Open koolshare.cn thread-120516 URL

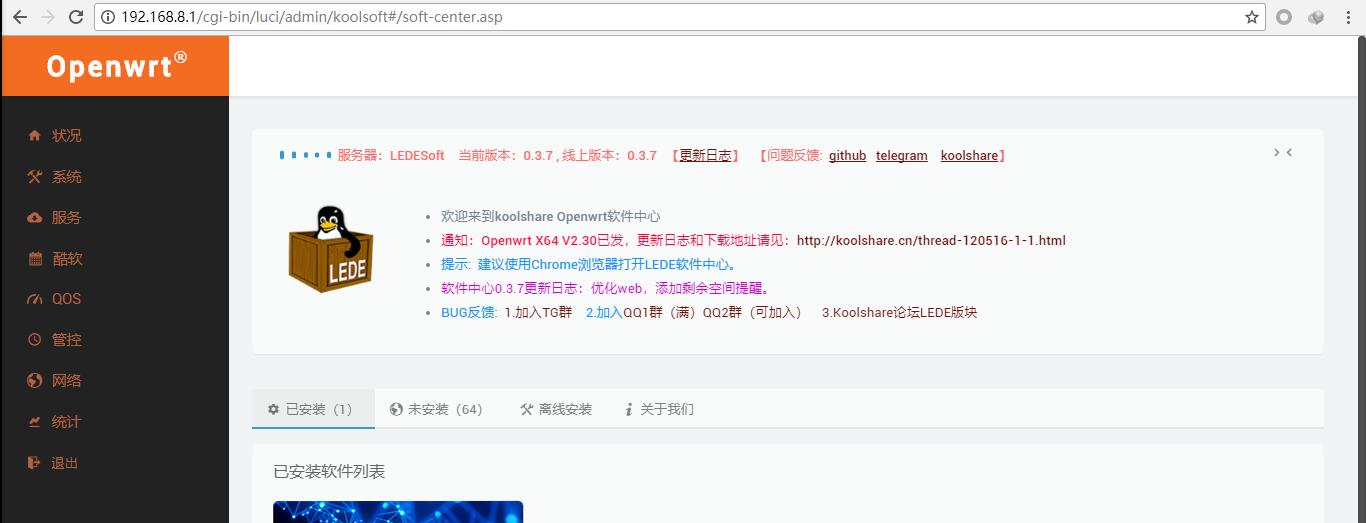coord(931,240)
